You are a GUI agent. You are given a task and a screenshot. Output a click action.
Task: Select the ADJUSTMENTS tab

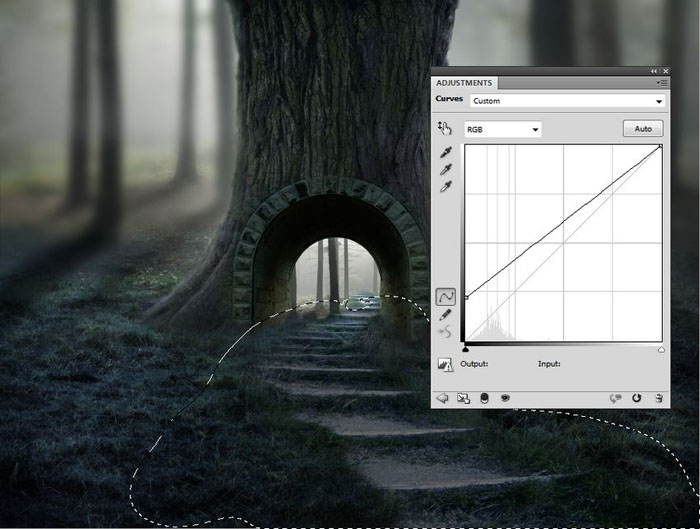click(x=464, y=83)
